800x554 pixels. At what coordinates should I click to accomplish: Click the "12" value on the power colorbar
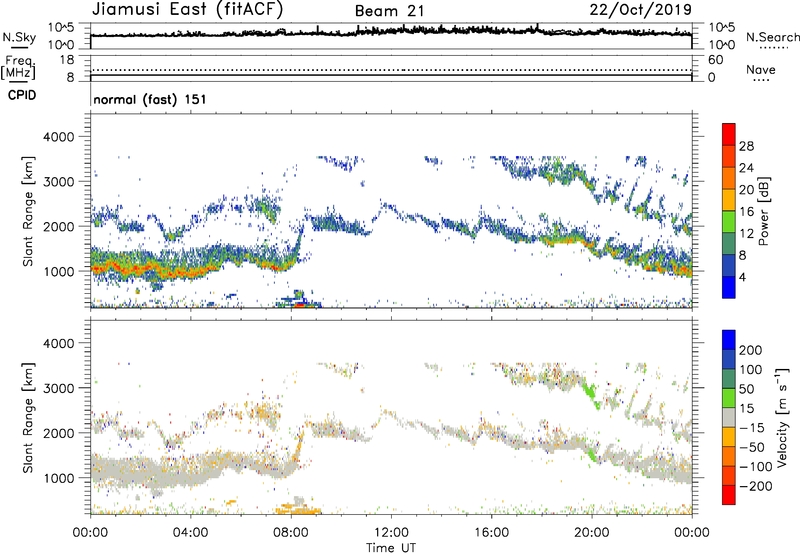746,234
